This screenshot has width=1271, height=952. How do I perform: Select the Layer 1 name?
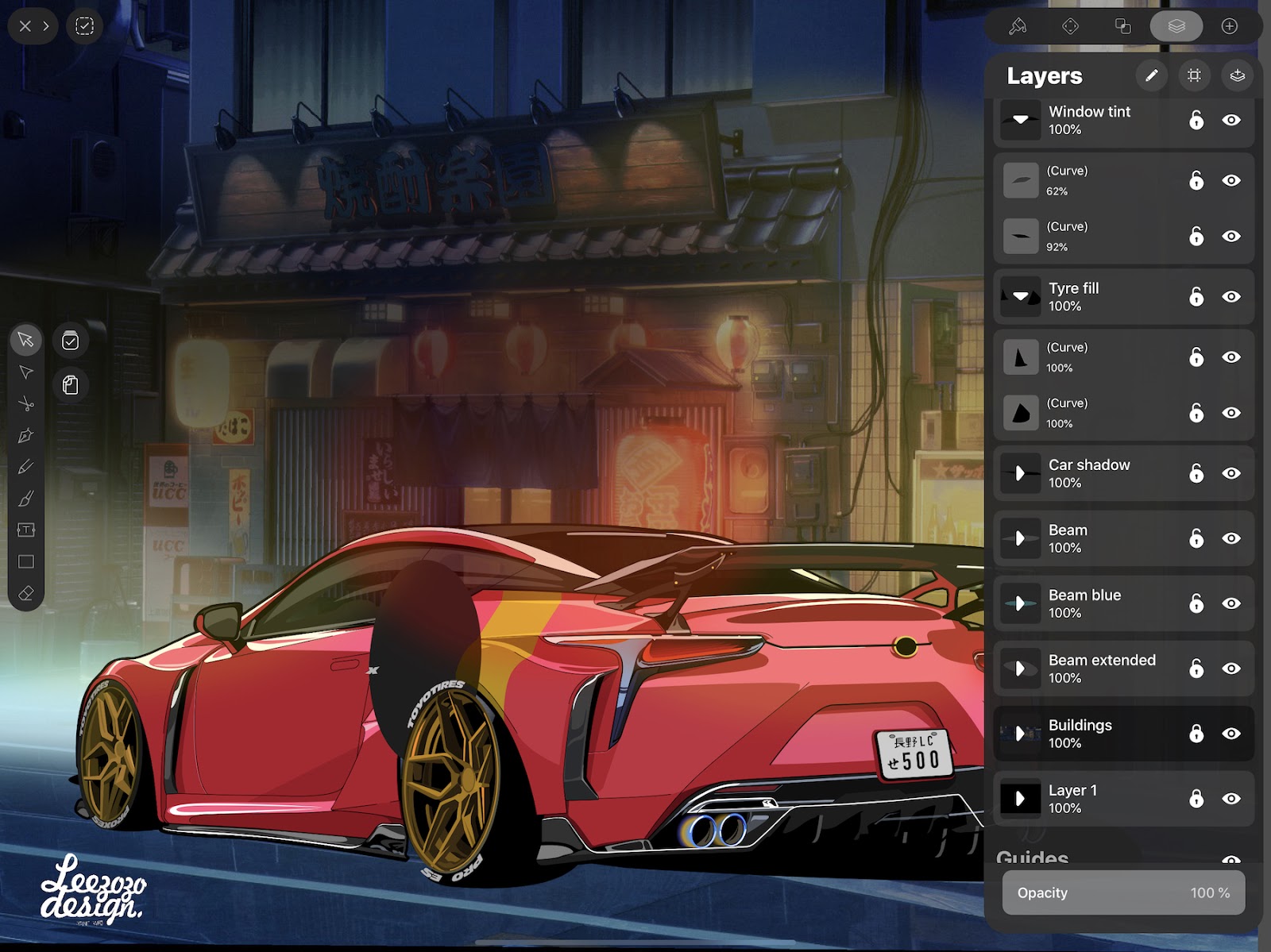click(x=1072, y=790)
